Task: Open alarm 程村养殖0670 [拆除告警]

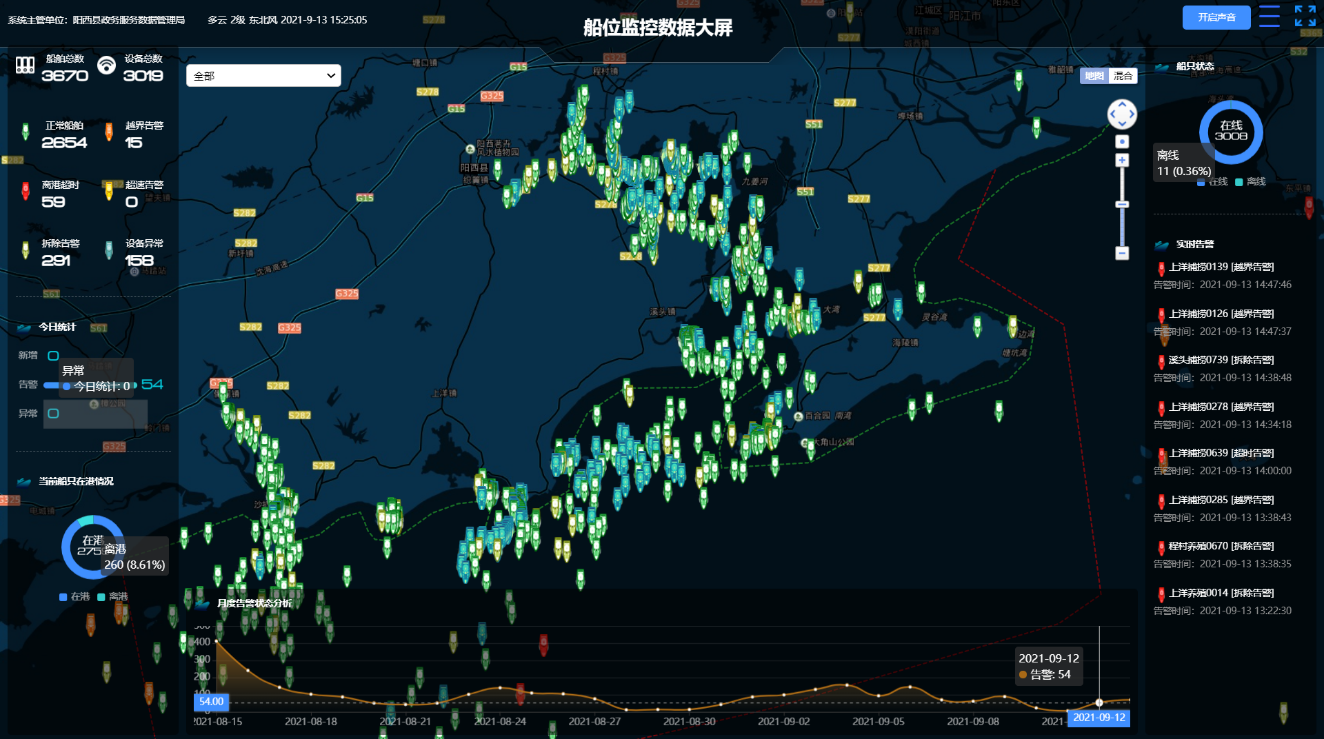Action: tap(1222, 547)
